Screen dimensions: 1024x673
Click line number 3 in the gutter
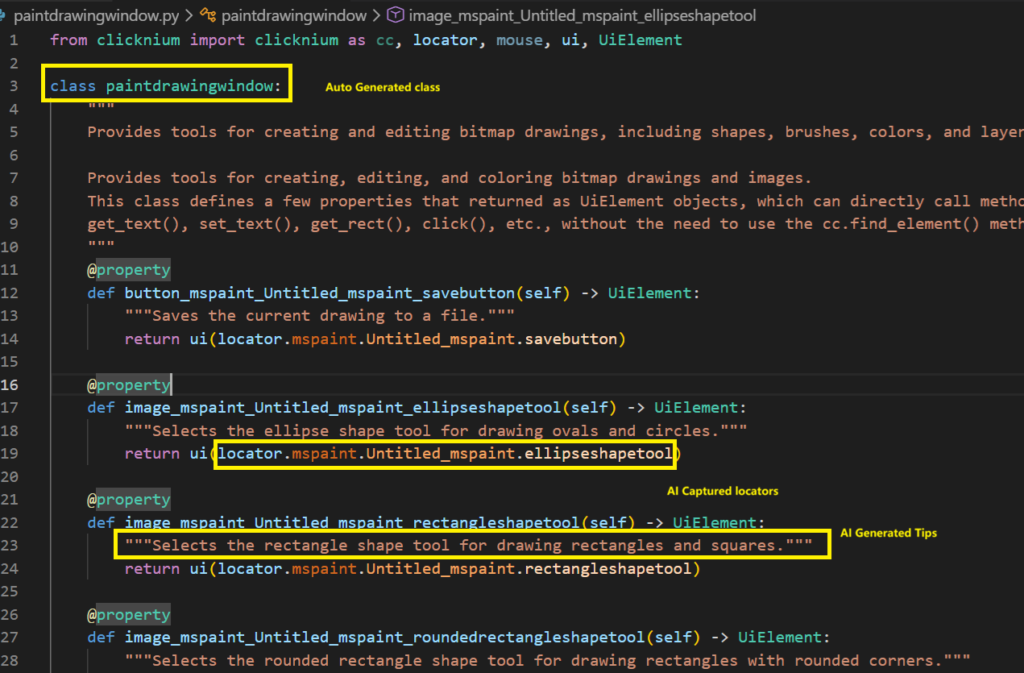tap(14, 86)
